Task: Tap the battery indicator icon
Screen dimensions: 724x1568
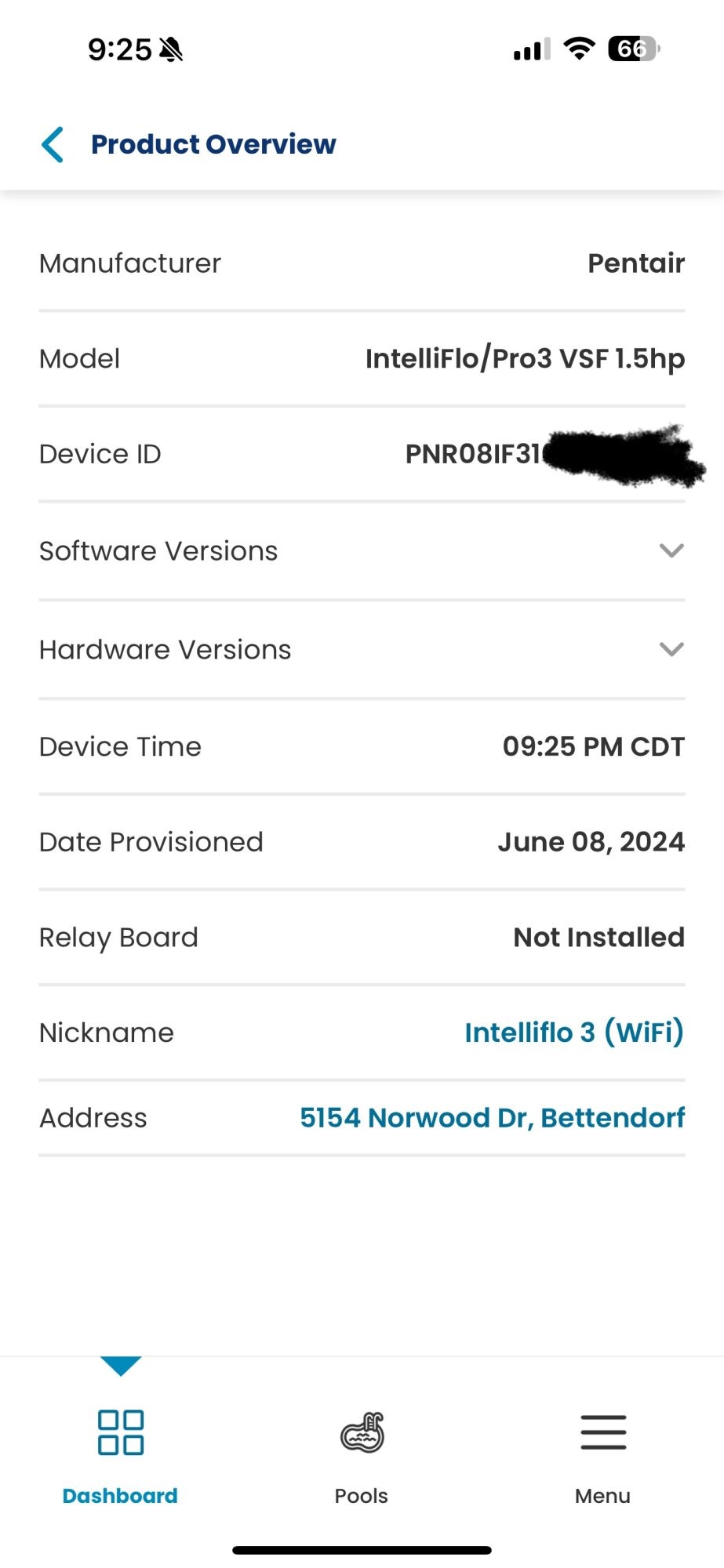Action: 634,49
